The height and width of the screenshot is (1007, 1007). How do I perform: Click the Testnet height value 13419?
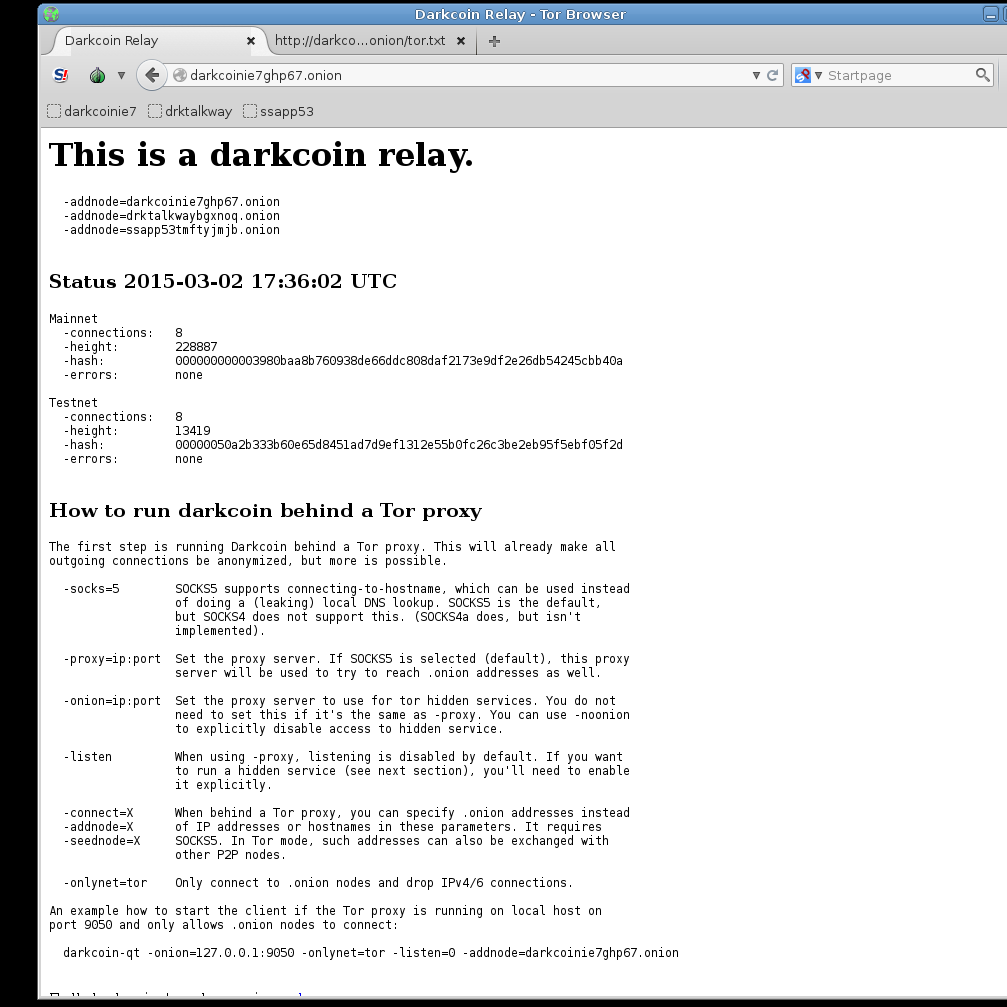pyautogui.click(x=193, y=431)
